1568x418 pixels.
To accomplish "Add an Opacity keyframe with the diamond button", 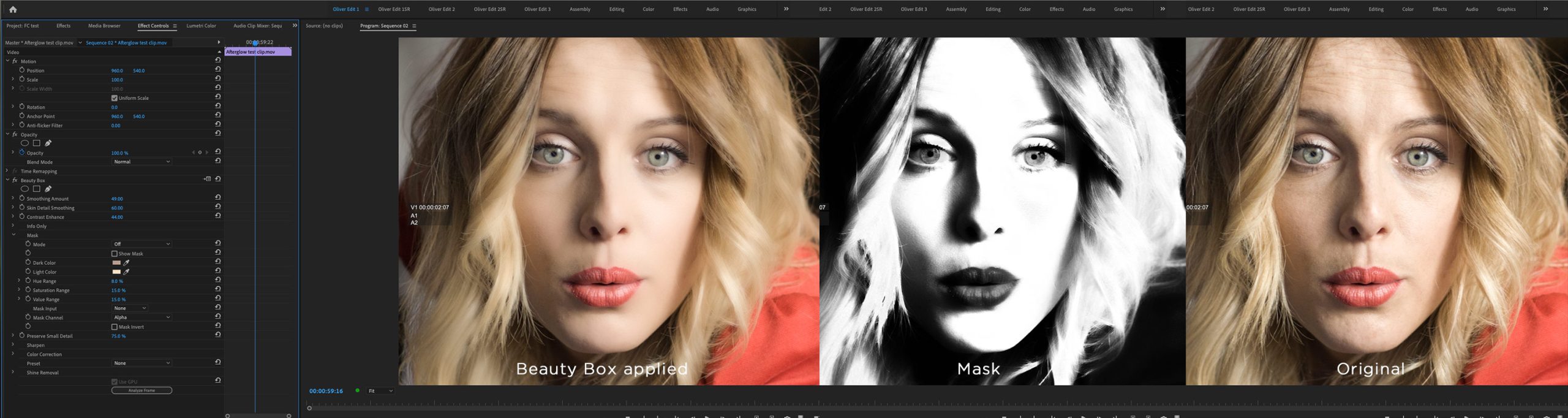I will (200, 153).
